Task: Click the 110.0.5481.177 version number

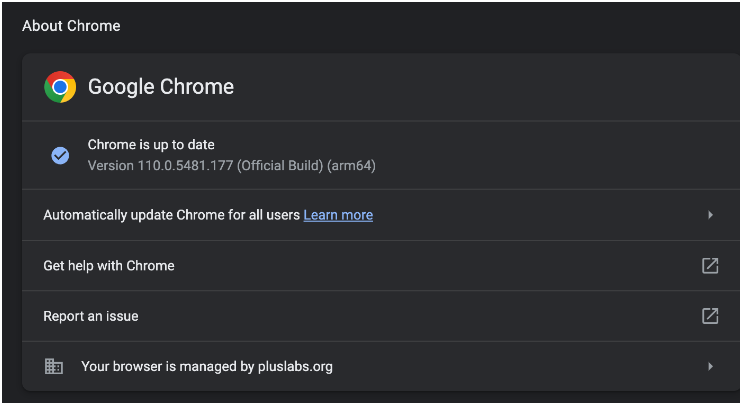Action: (185, 165)
